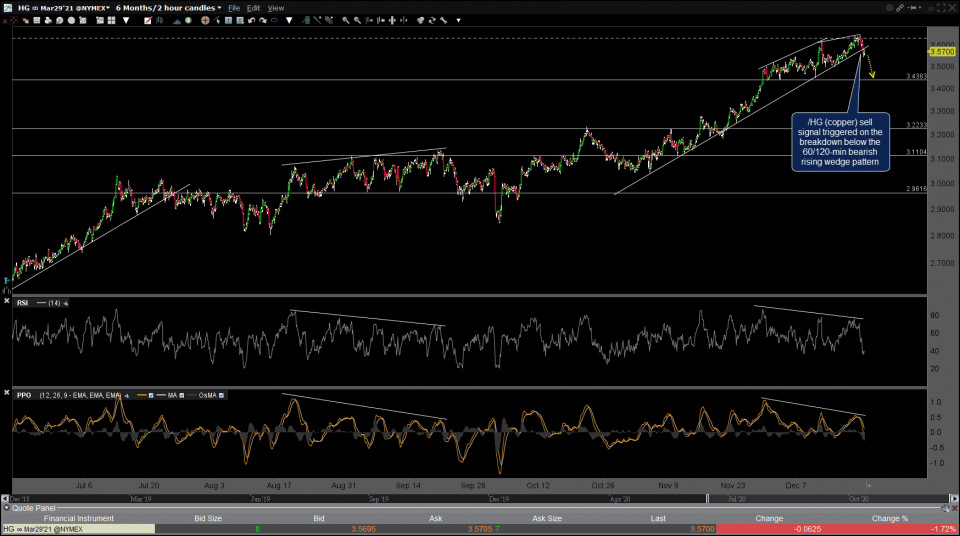Click the redo arrow in toolbar

pyautogui.click(x=262, y=20)
